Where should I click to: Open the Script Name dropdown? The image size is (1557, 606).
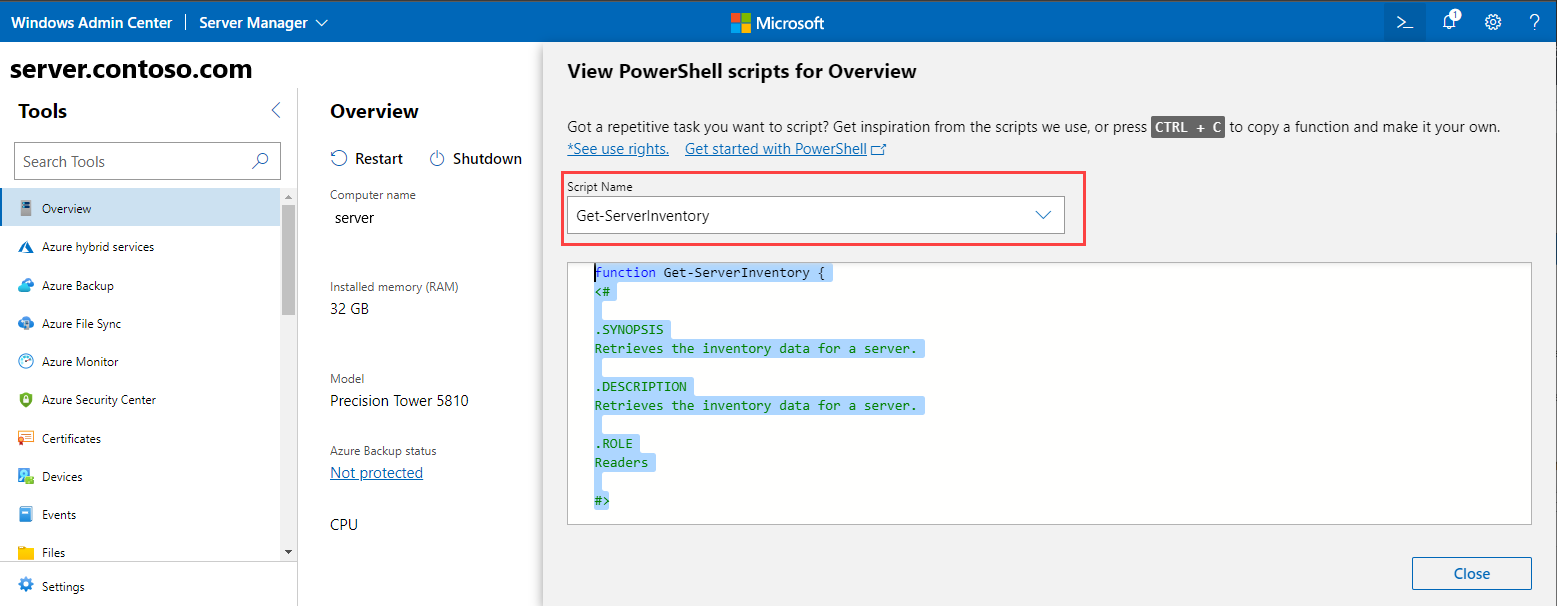(x=1044, y=215)
